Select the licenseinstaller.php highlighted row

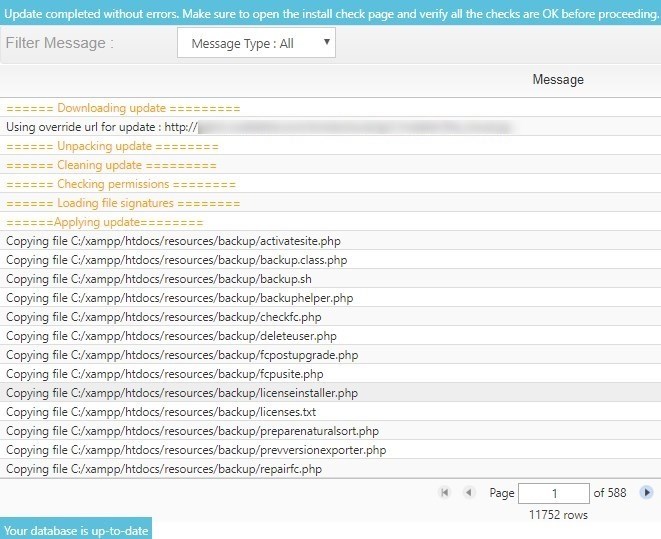point(181,393)
